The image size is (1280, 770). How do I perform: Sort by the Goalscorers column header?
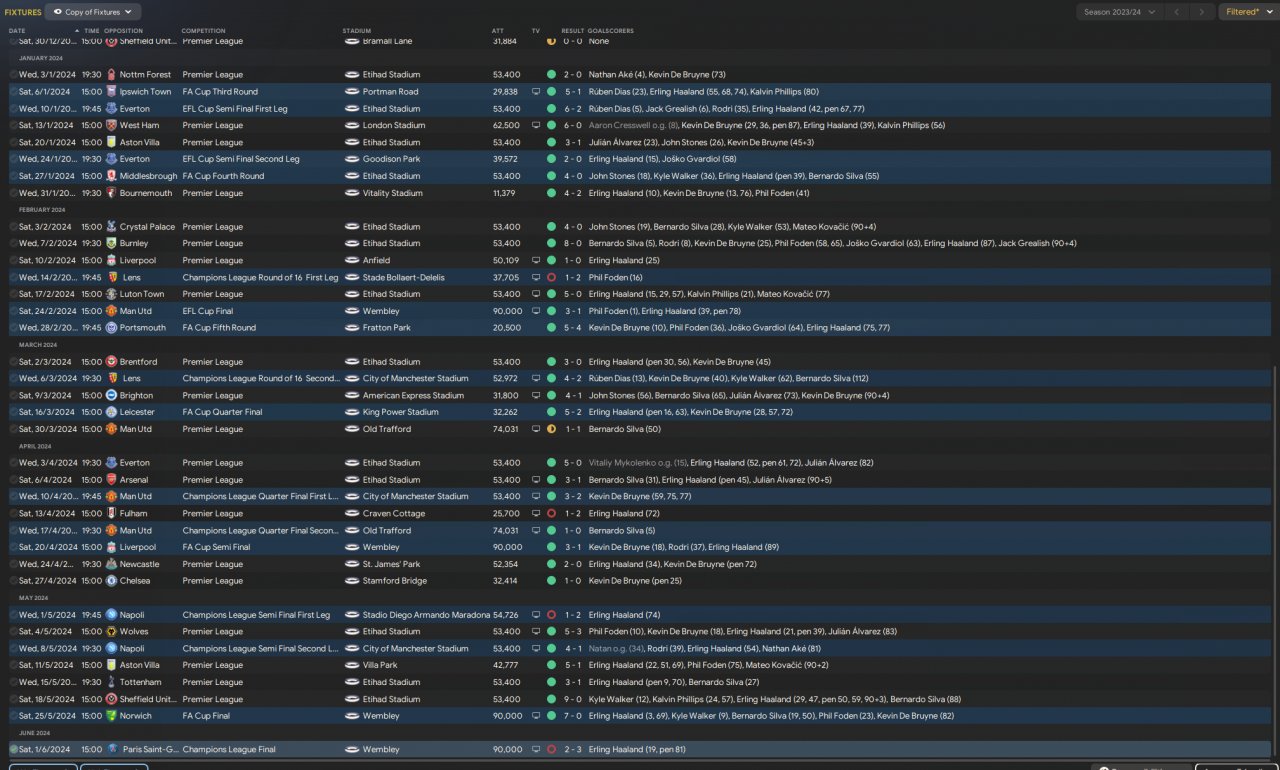[611, 31]
